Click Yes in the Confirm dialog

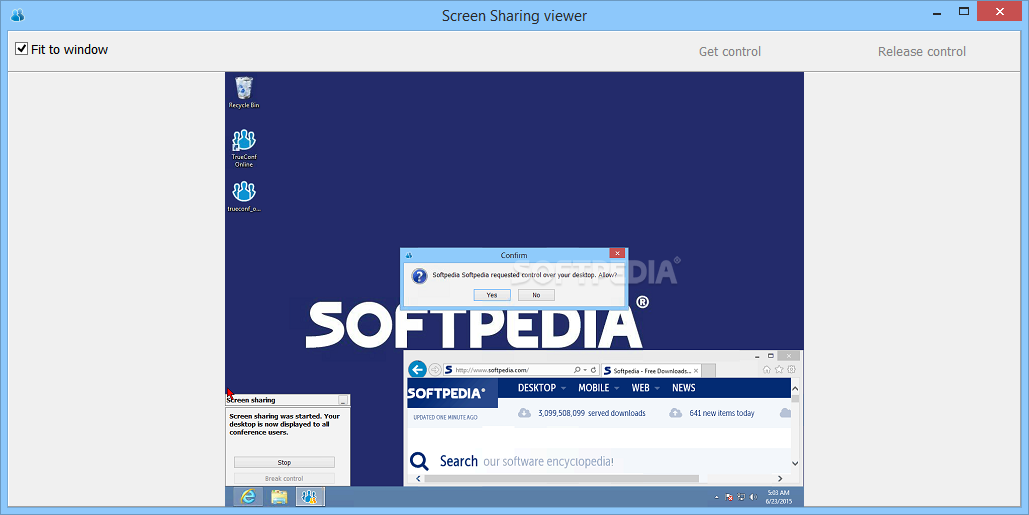pyautogui.click(x=492, y=295)
